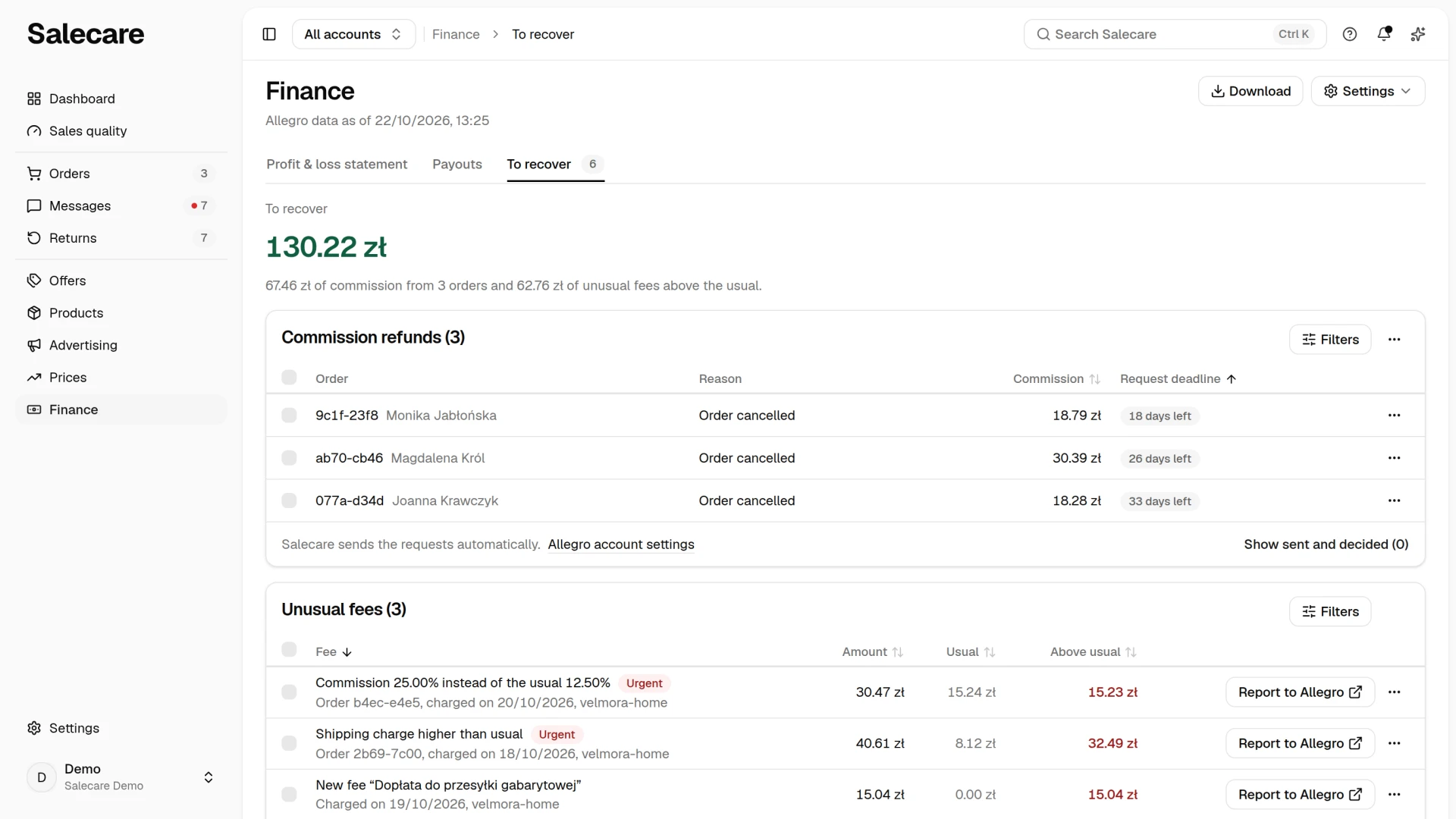The height and width of the screenshot is (819, 1456).
Task: Open the All accounts selector
Action: pyautogui.click(x=353, y=34)
